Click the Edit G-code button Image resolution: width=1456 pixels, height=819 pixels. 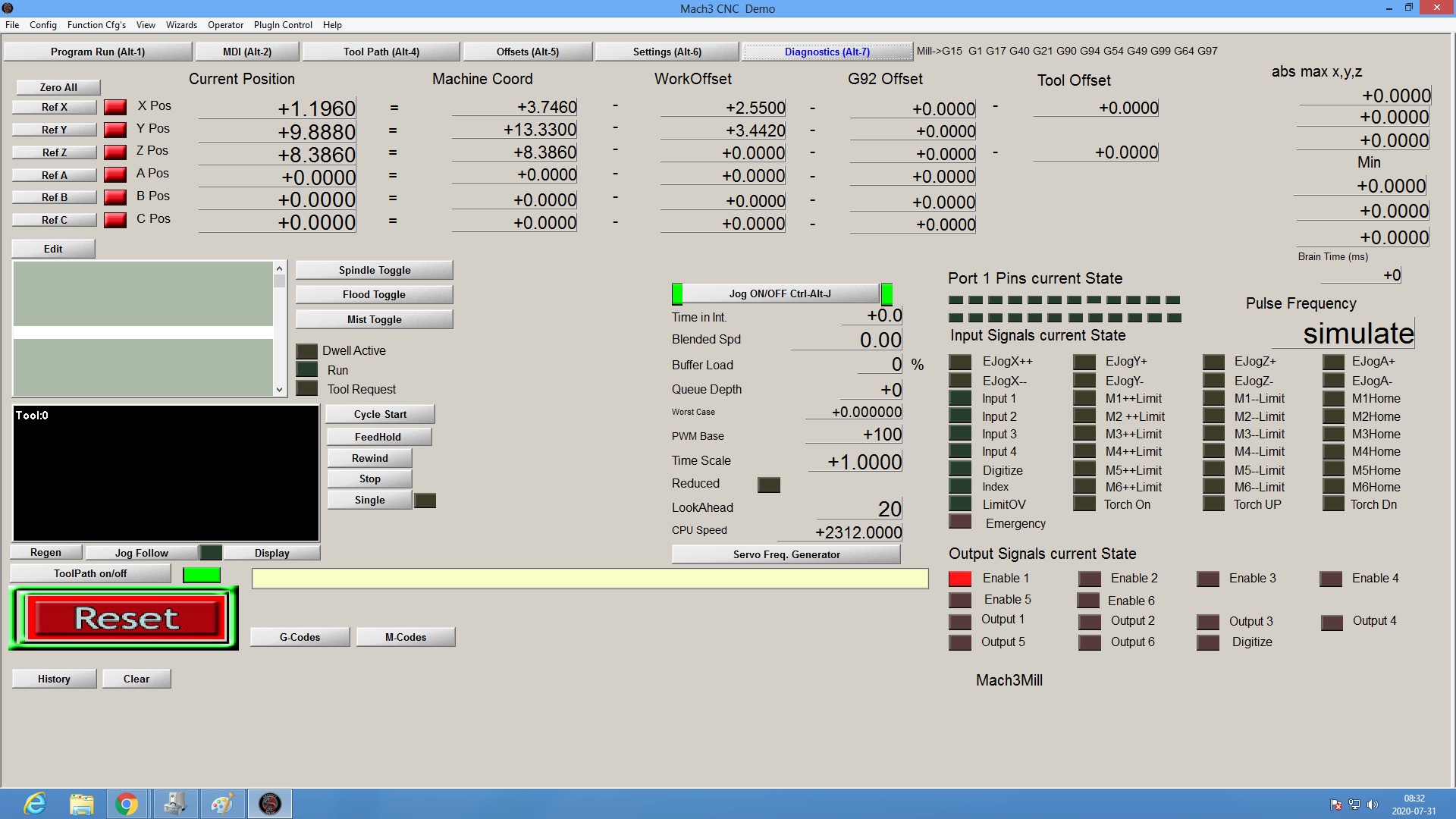pyautogui.click(x=53, y=249)
